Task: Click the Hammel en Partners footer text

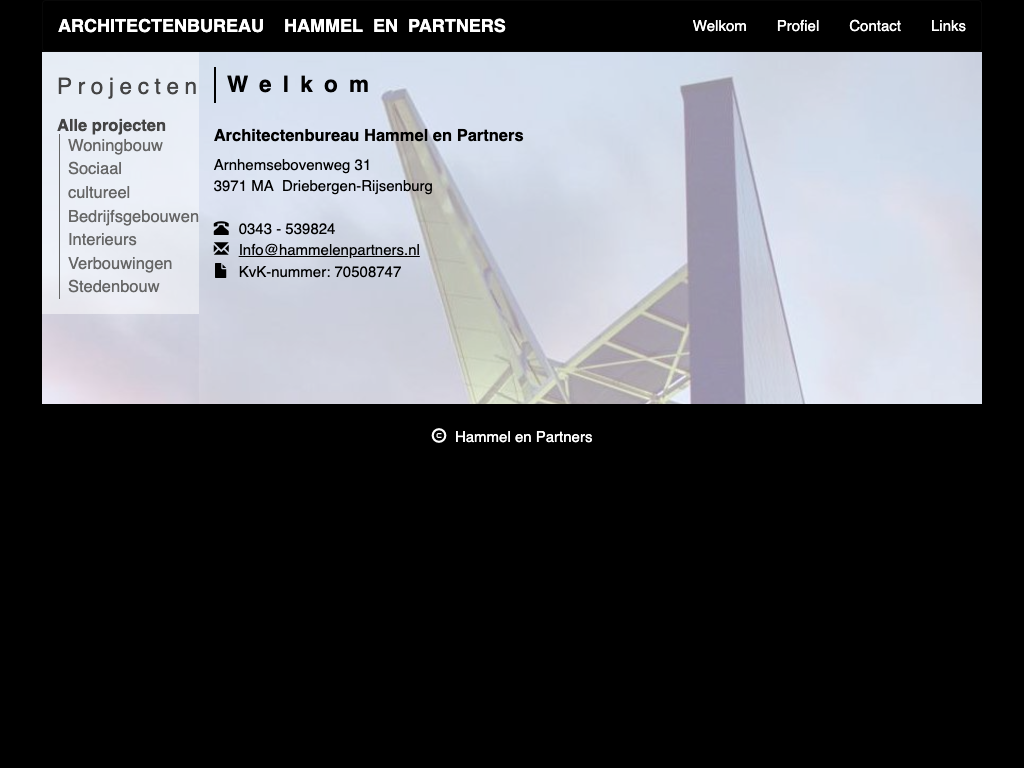Action: click(x=523, y=437)
